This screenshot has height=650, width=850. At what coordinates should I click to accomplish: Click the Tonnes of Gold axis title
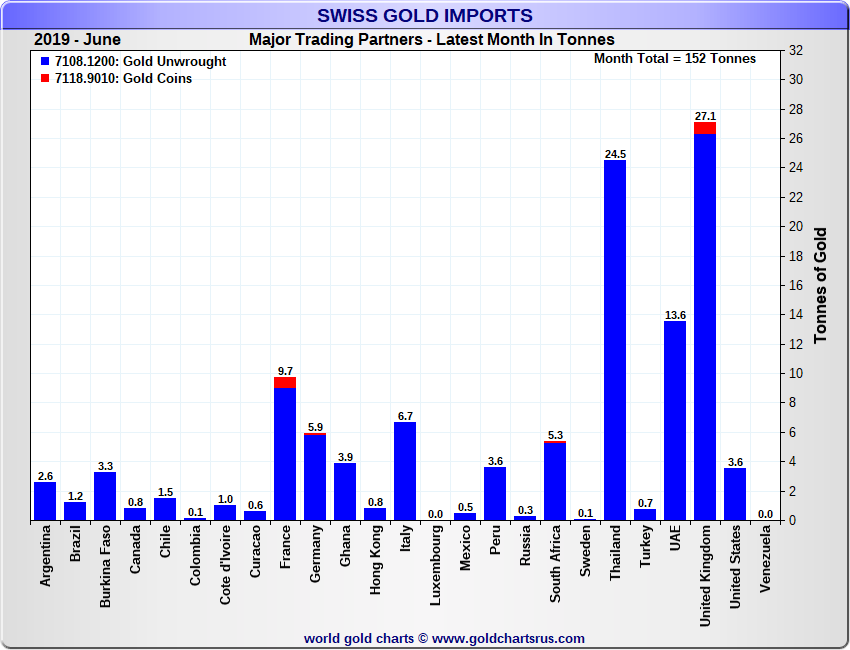(820, 285)
